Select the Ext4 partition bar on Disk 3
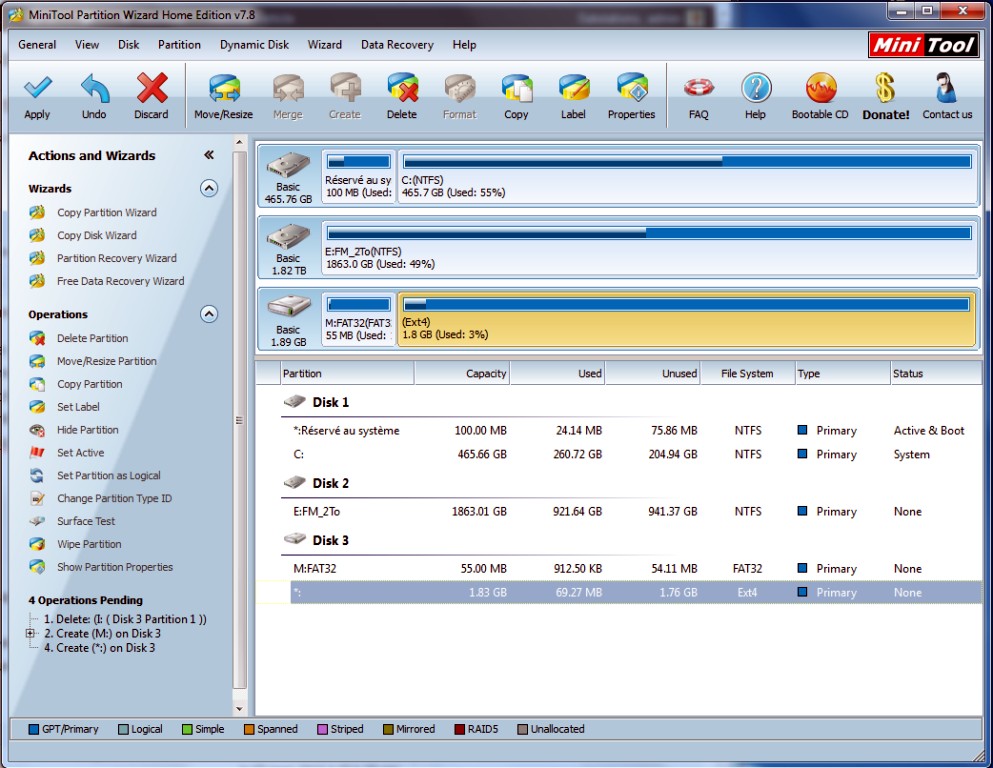The image size is (993, 768). click(686, 319)
